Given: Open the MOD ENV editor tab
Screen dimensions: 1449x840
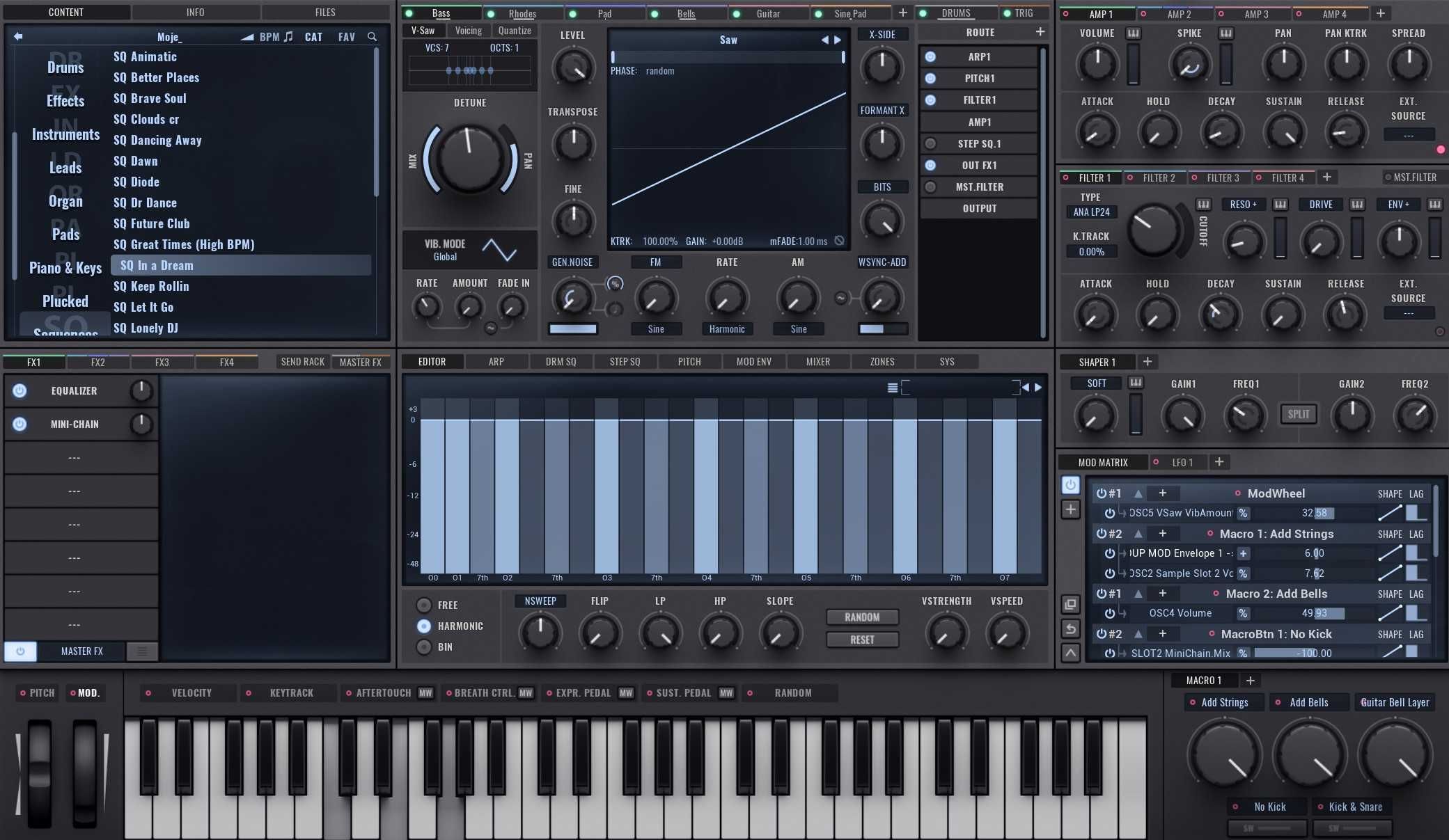Looking at the screenshot, I should pos(754,361).
